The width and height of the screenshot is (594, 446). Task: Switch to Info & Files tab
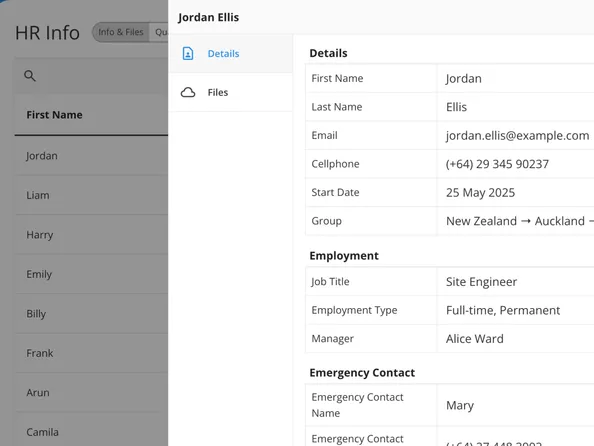point(121,32)
